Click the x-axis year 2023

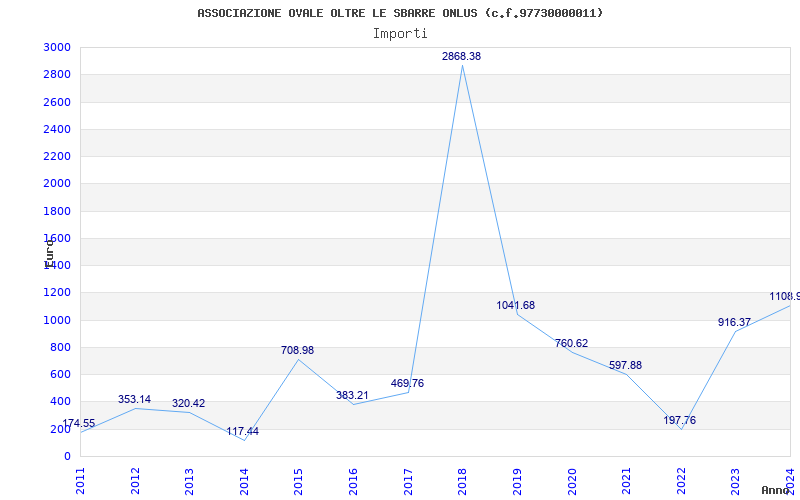click(735, 481)
